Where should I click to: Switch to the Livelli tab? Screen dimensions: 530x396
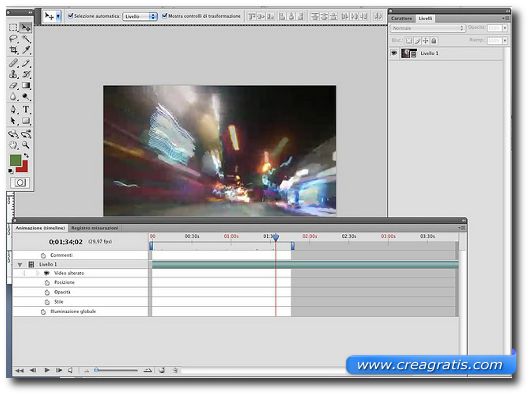(x=425, y=19)
